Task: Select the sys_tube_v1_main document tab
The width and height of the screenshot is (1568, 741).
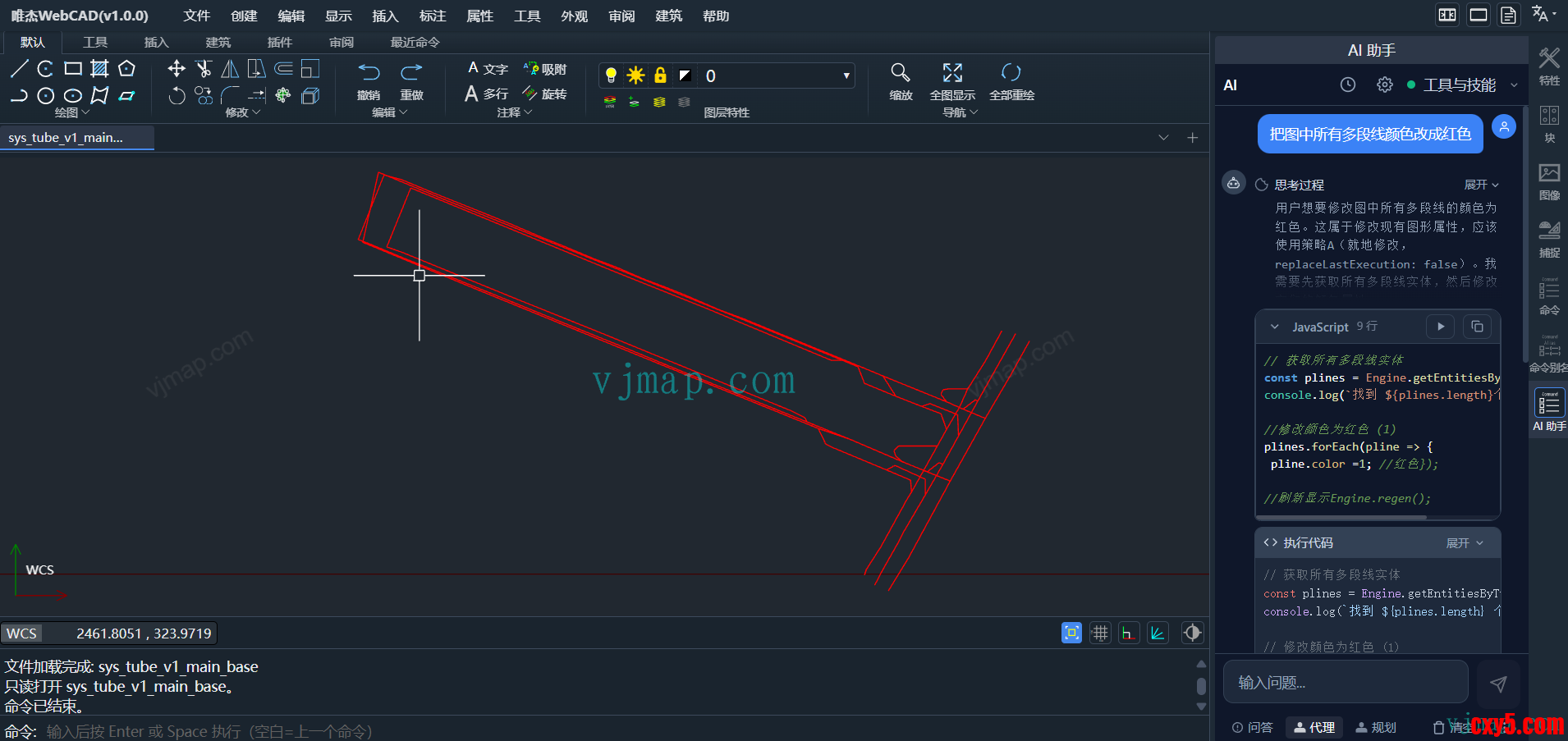Action: click(77, 138)
